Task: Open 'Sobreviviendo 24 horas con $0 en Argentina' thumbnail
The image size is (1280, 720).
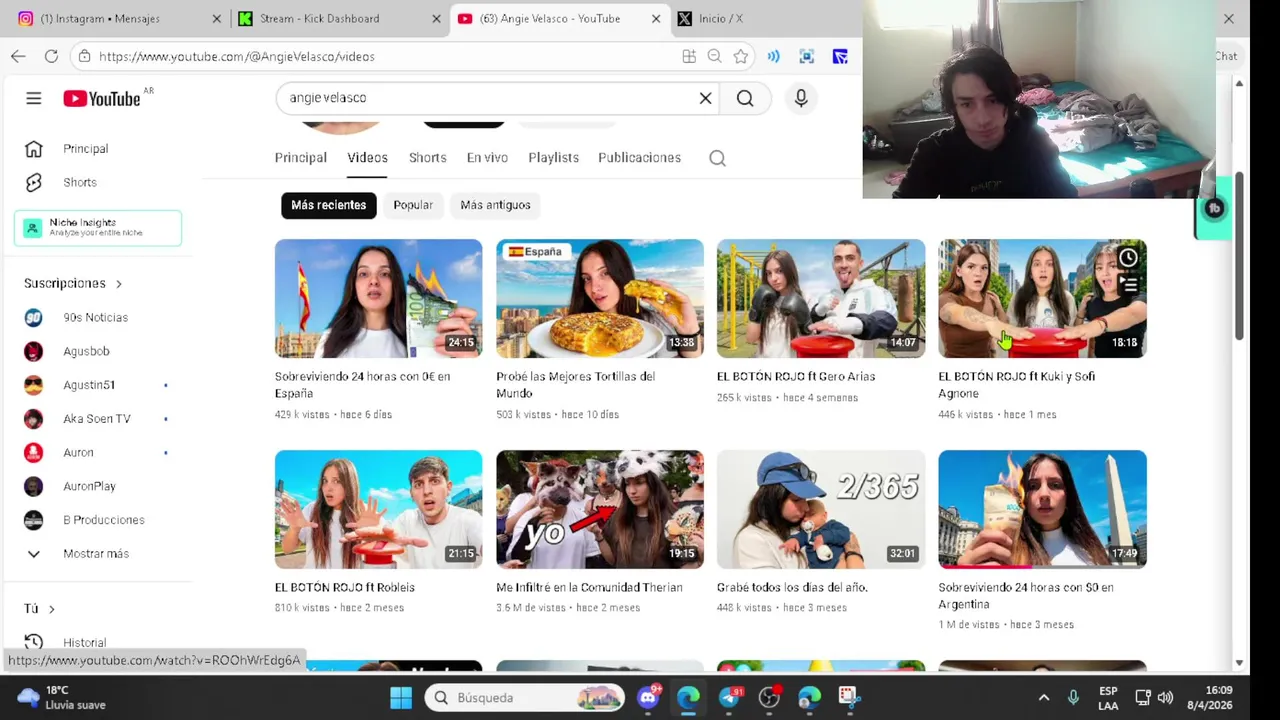Action: pos(1042,509)
